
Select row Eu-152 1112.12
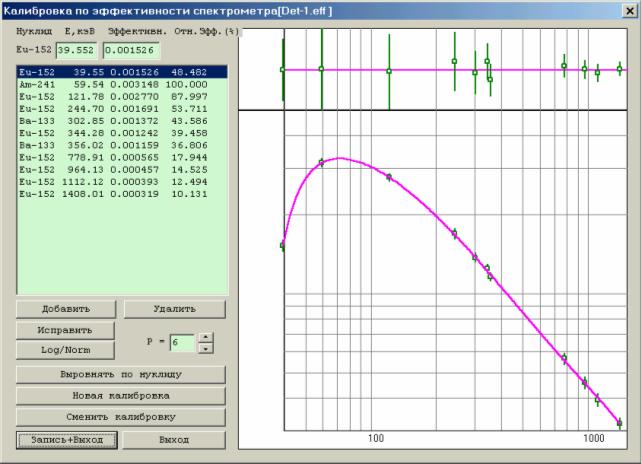122,182
